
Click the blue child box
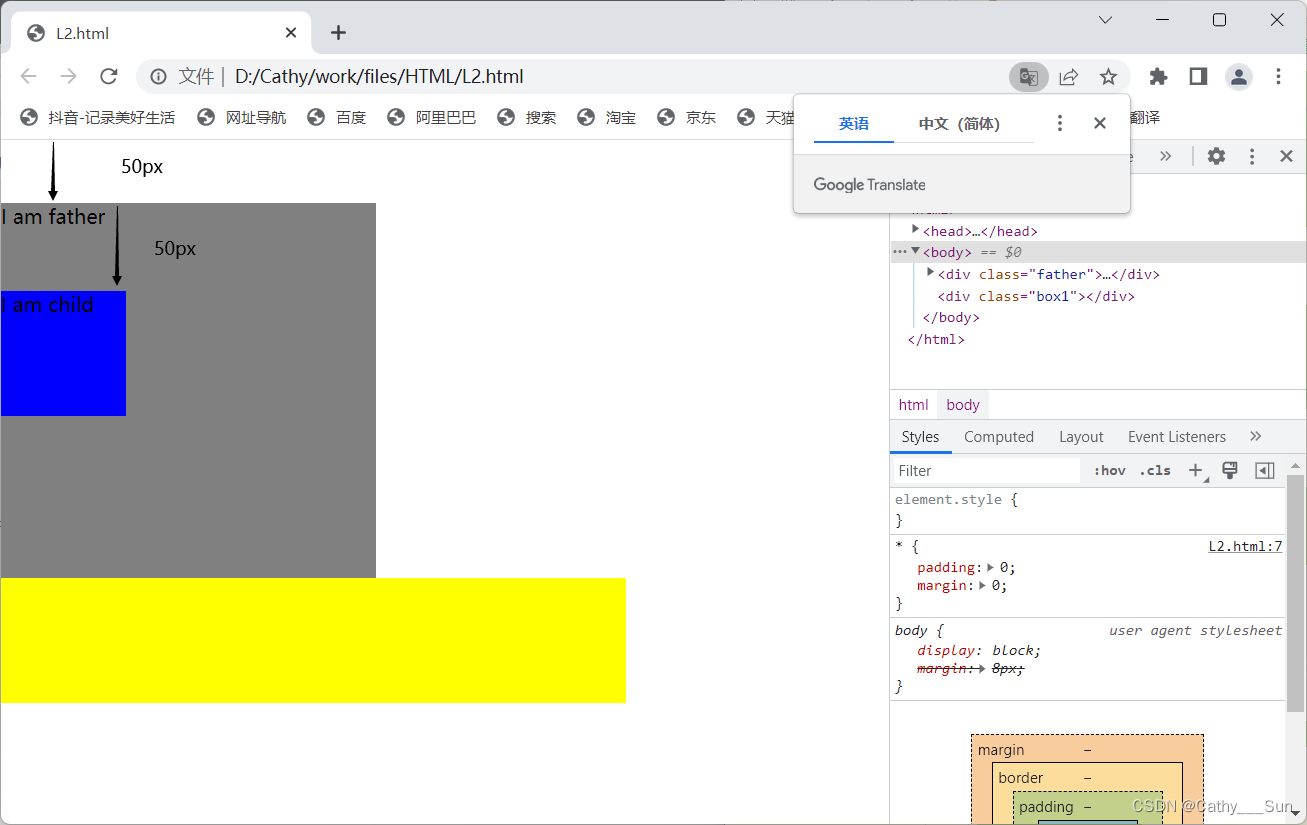(63, 353)
